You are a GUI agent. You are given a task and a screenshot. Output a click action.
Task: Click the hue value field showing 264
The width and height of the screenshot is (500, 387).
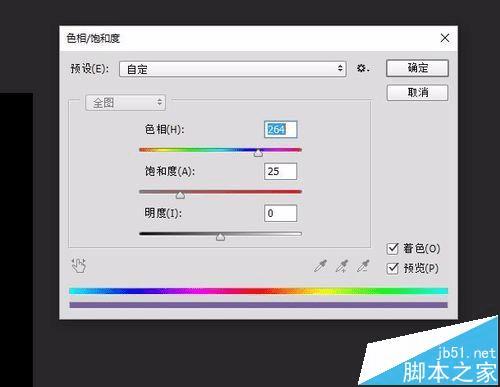pyautogui.click(x=280, y=129)
